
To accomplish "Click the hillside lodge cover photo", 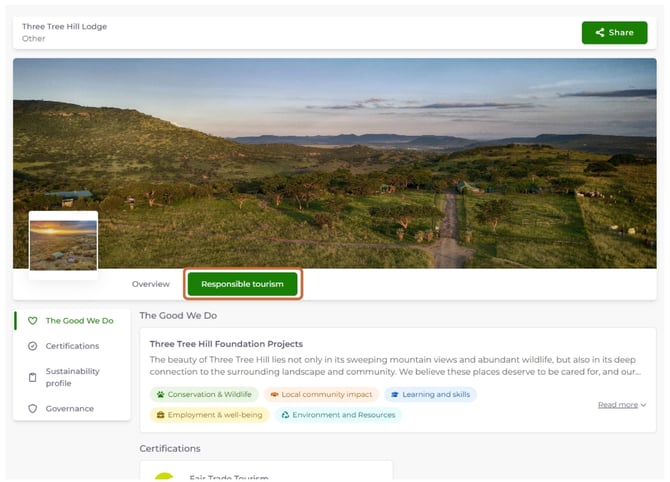I will pos(335,163).
